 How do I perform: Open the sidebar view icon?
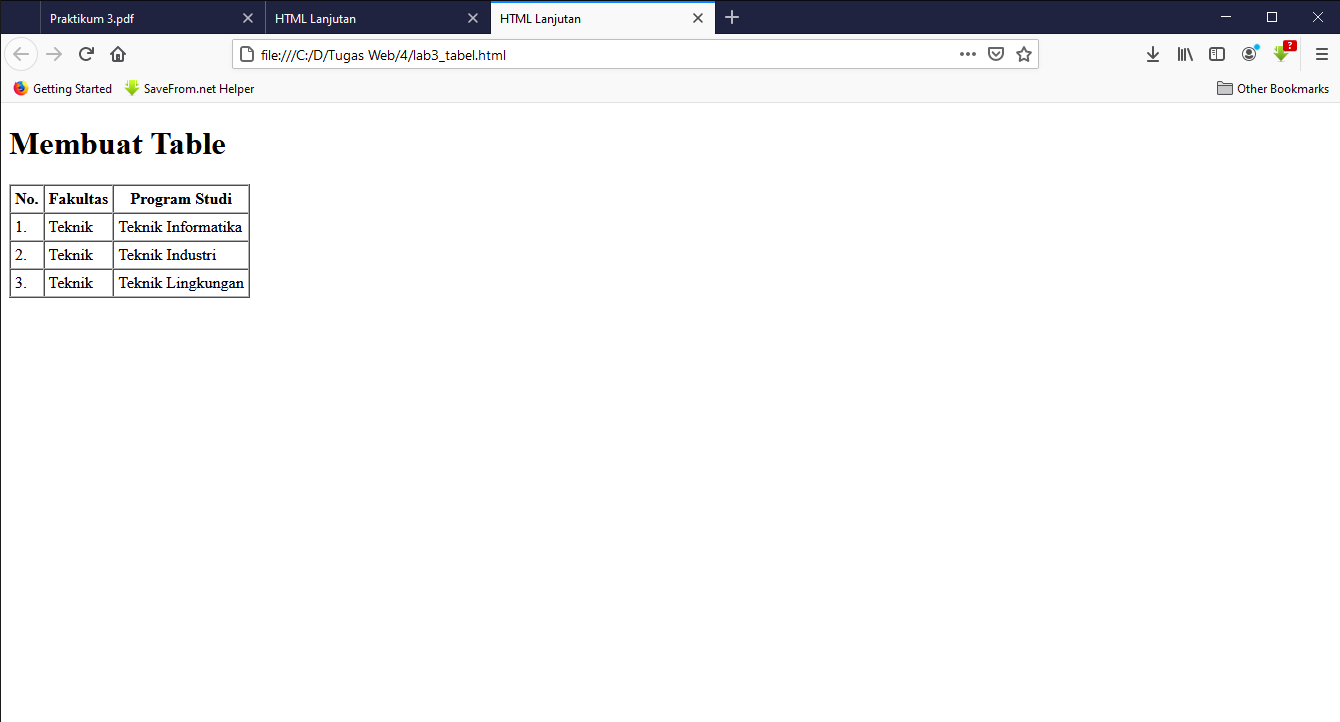click(1216, 54)
